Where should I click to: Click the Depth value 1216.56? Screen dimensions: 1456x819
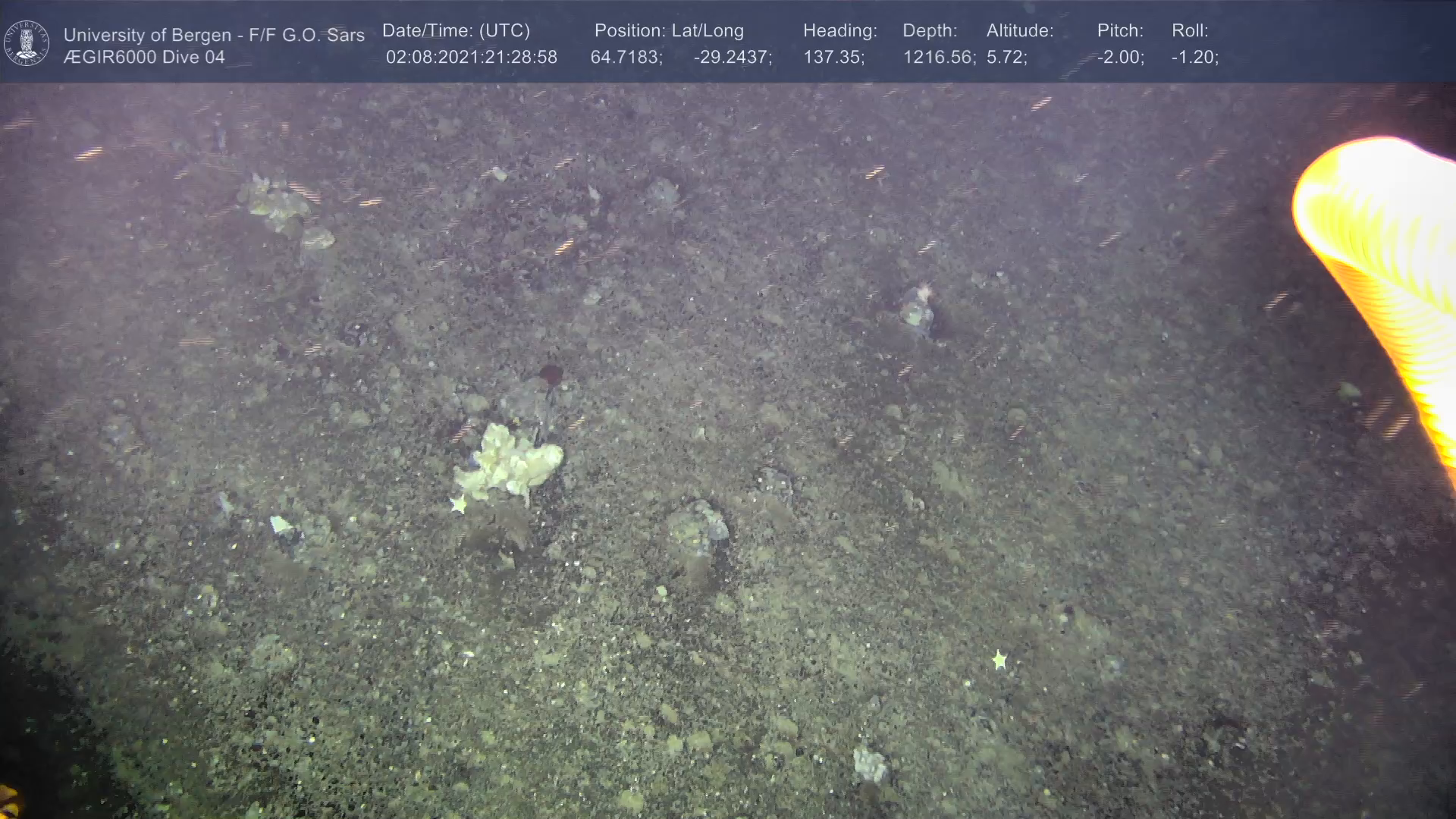(939, 58)
